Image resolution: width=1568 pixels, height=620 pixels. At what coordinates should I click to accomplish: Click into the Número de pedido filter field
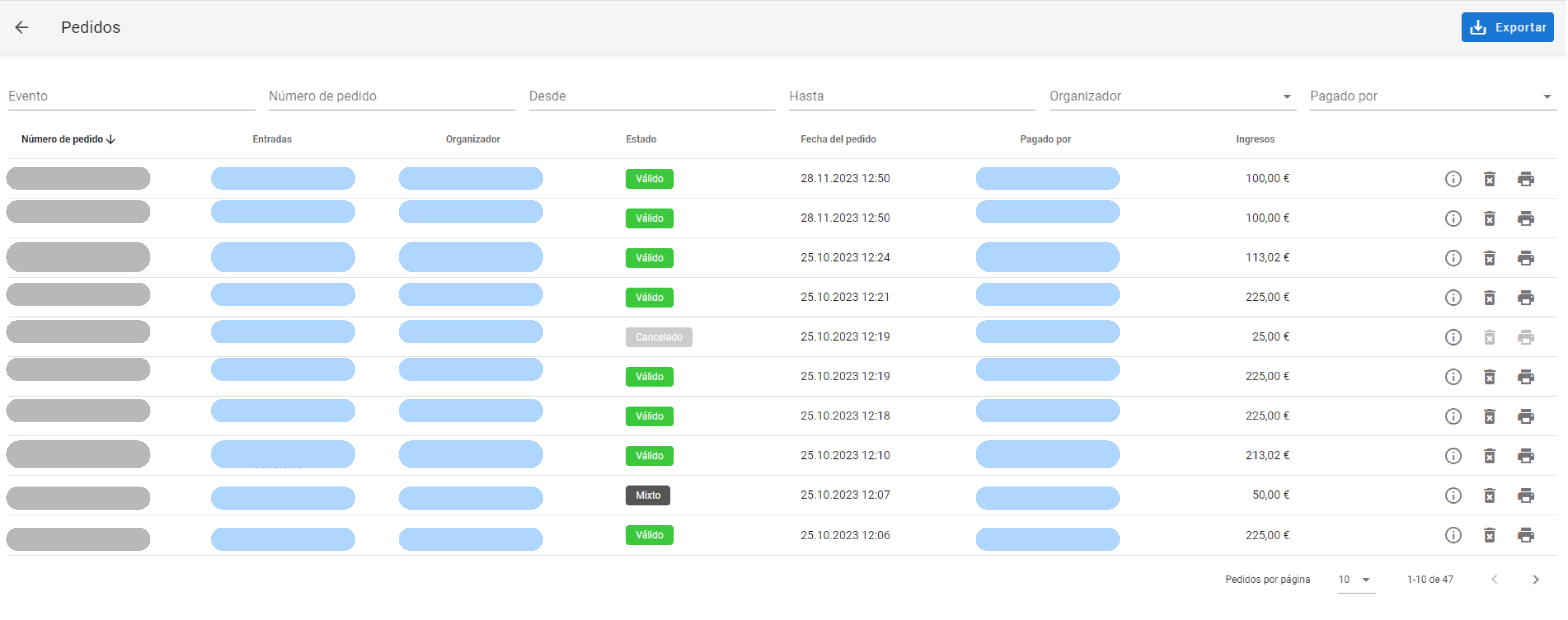pos(392,96)
